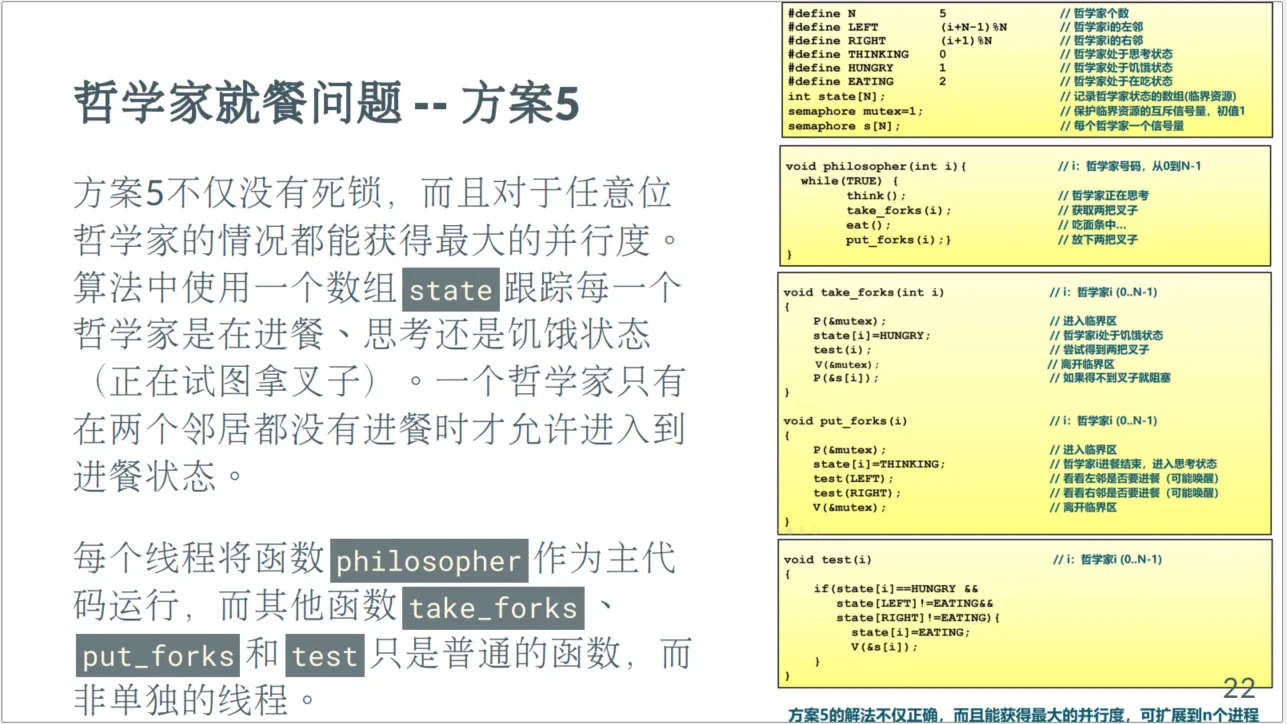Click the '#define THINKING' code line
1287x724 pixels.
(867, 54)
